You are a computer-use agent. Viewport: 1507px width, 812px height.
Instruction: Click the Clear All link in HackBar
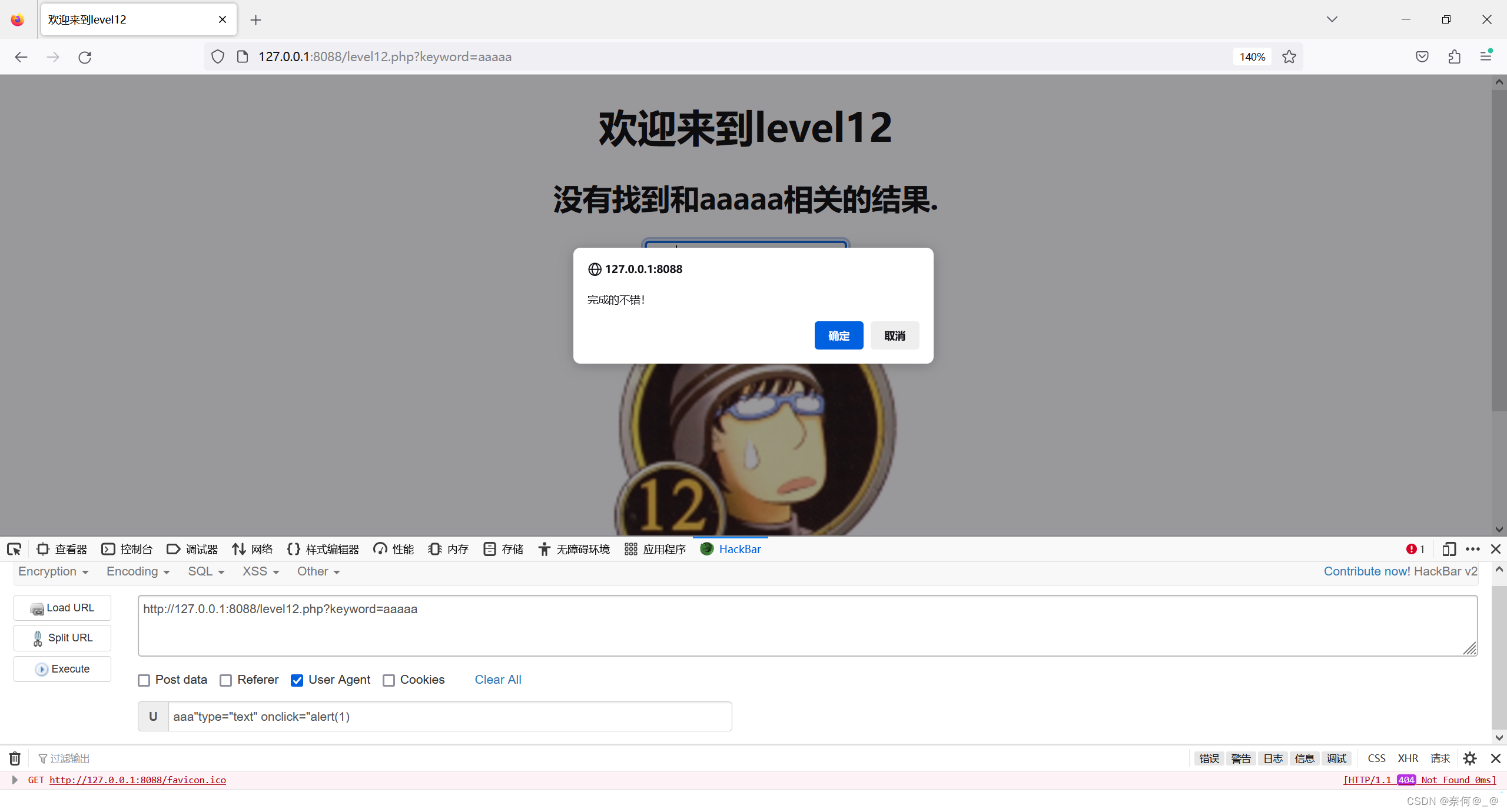(x=497, y=679)
